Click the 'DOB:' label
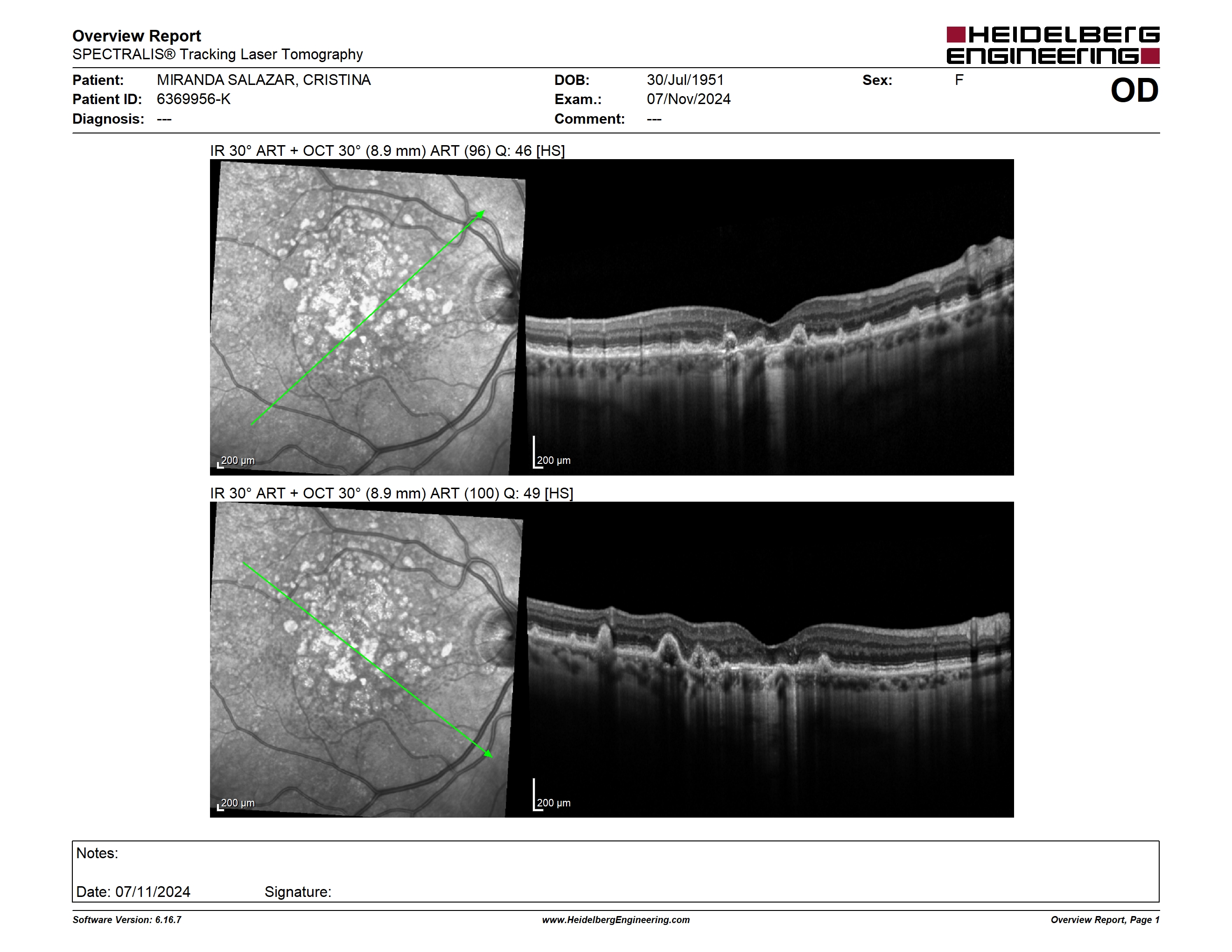Viewport: 1232px width, 952px height. (x=572, y=80)
